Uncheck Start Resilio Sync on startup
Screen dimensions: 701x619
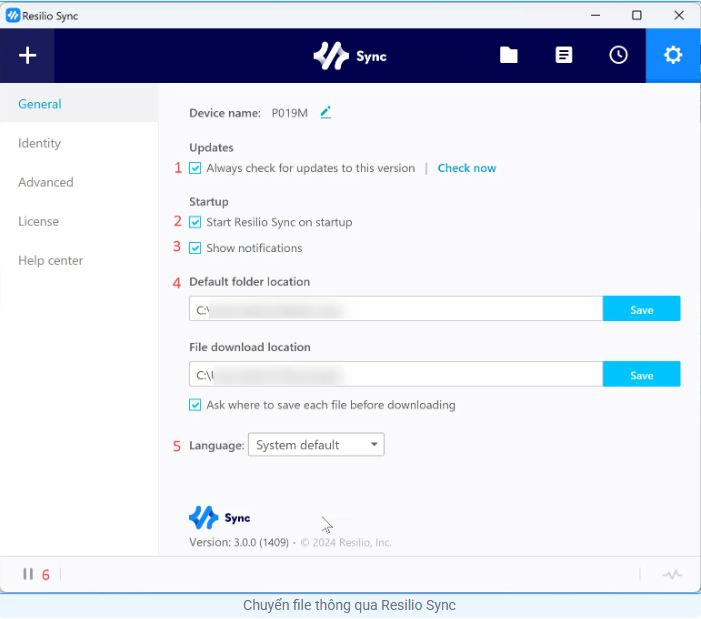click(195, 222)
